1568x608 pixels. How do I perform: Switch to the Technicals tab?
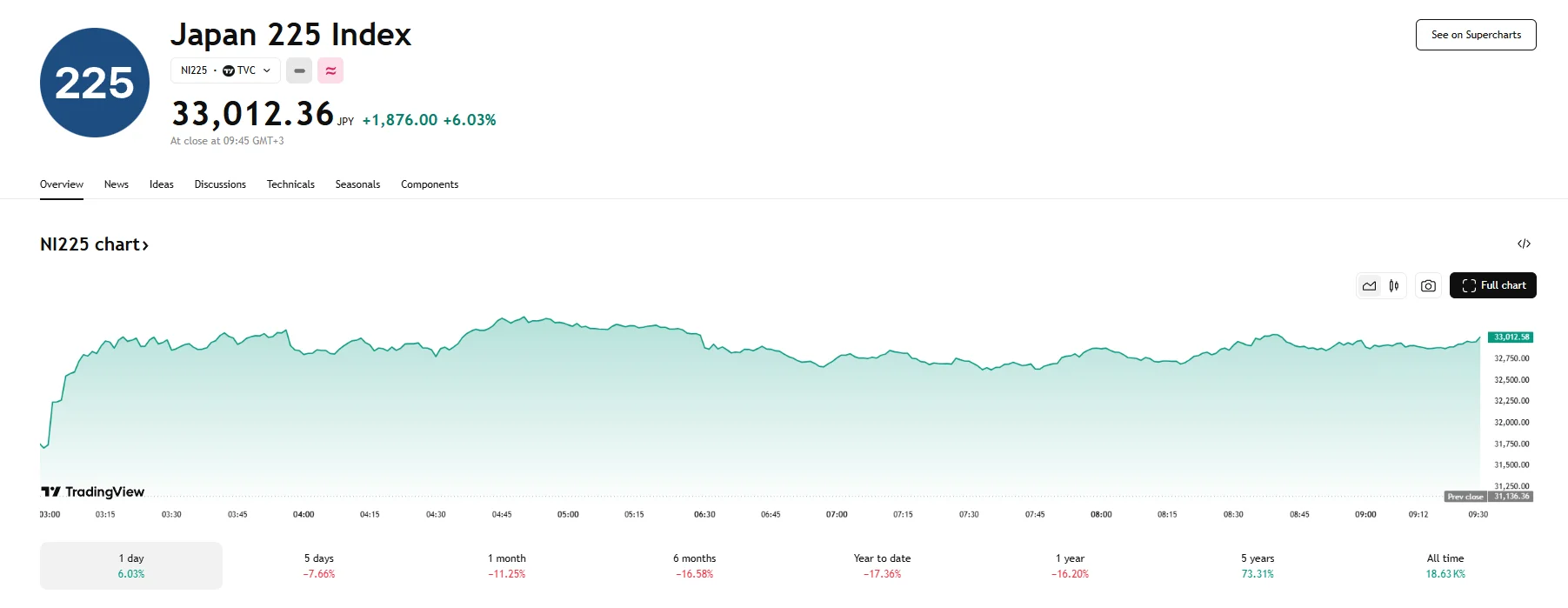290,184
